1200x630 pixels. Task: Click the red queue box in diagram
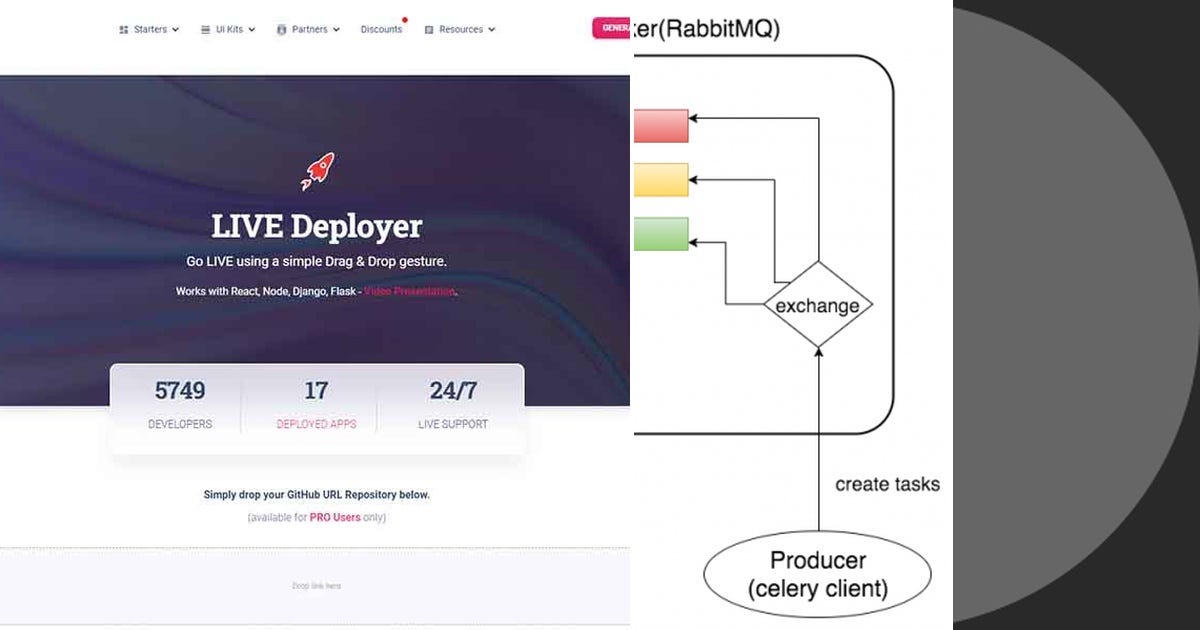click(661, 126)
